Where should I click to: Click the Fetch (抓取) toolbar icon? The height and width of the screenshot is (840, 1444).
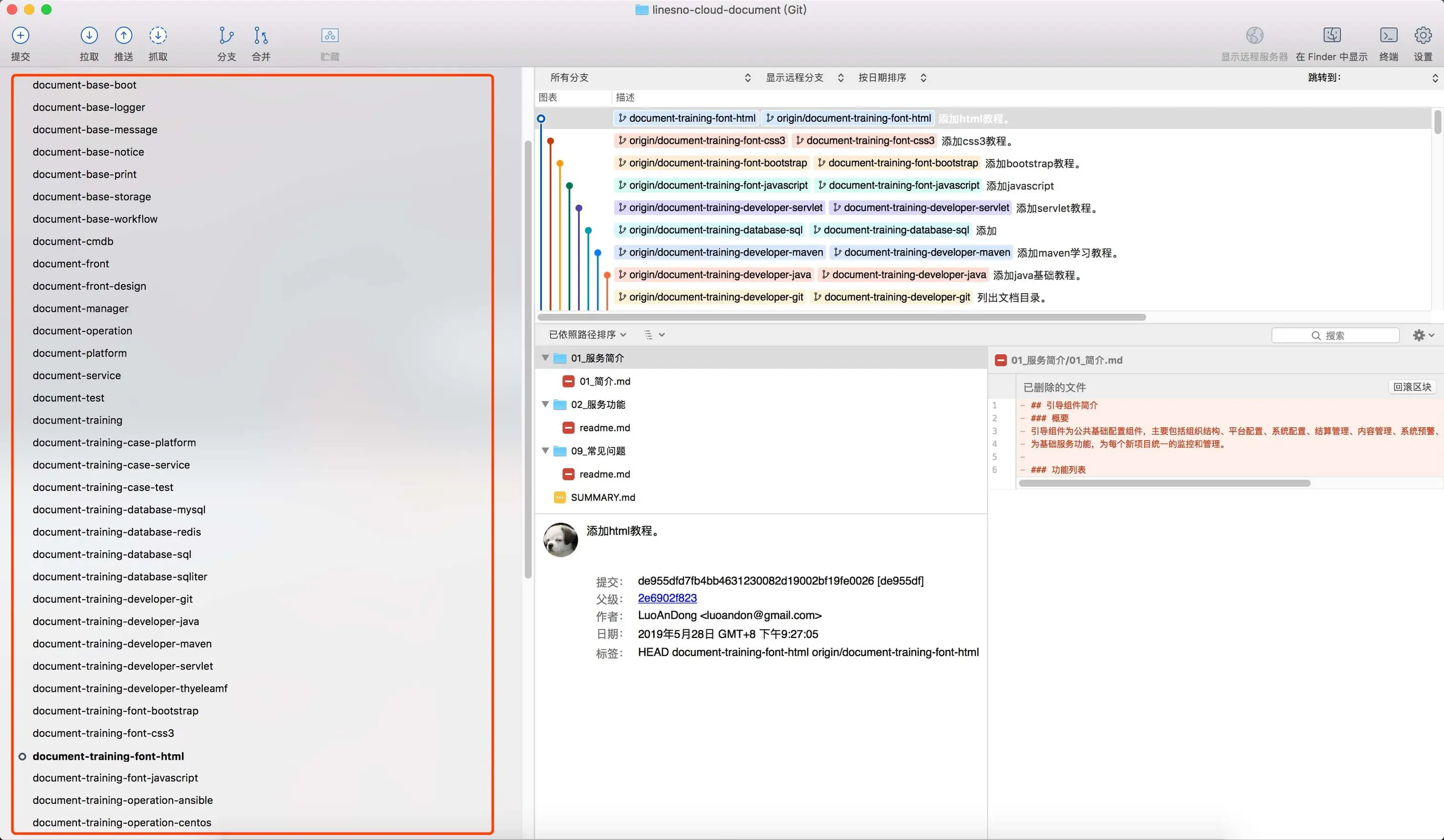click(158, 35)
